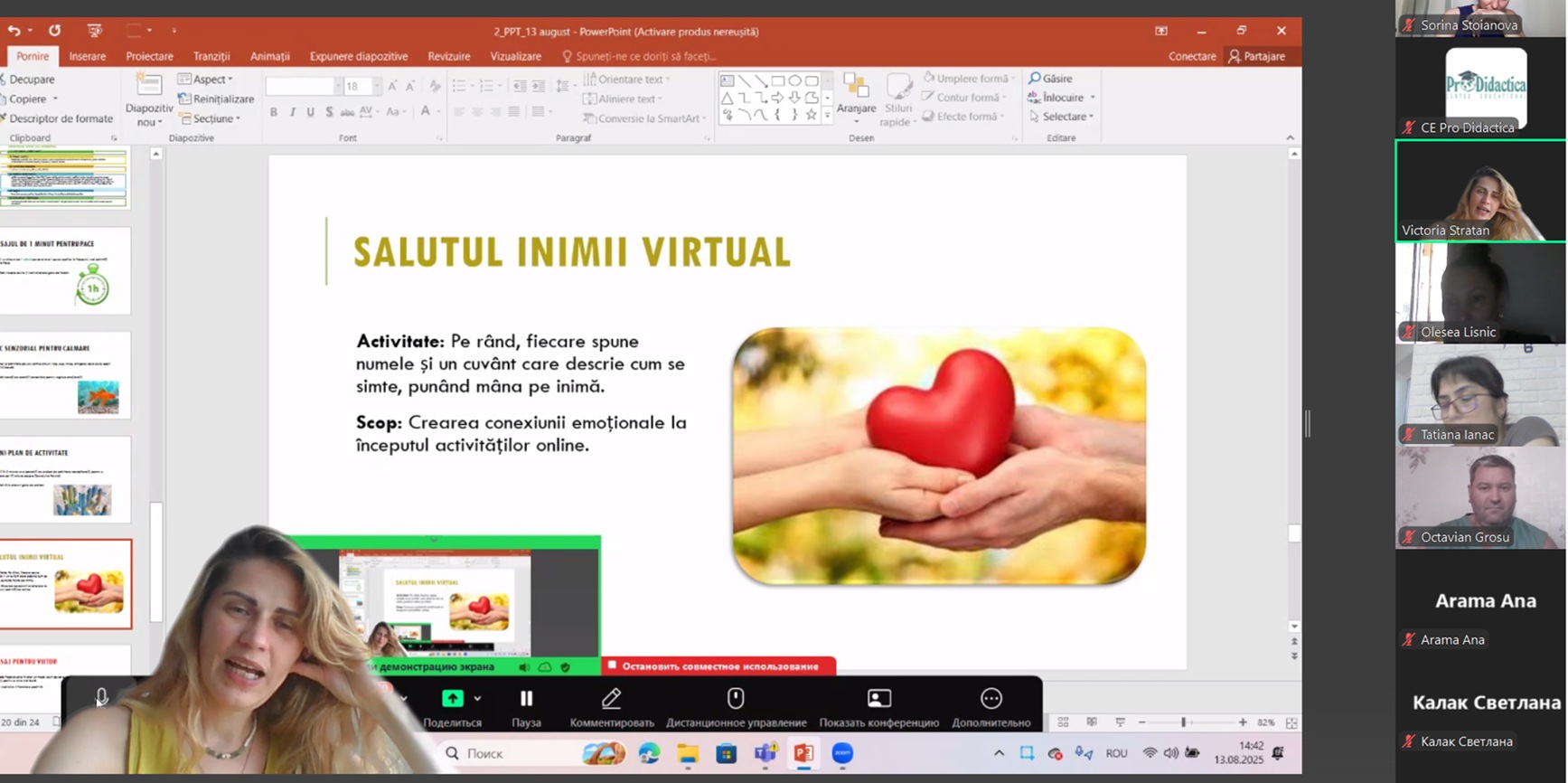
Task: Toggle Italic text formatting
Action: coord(292,112)
